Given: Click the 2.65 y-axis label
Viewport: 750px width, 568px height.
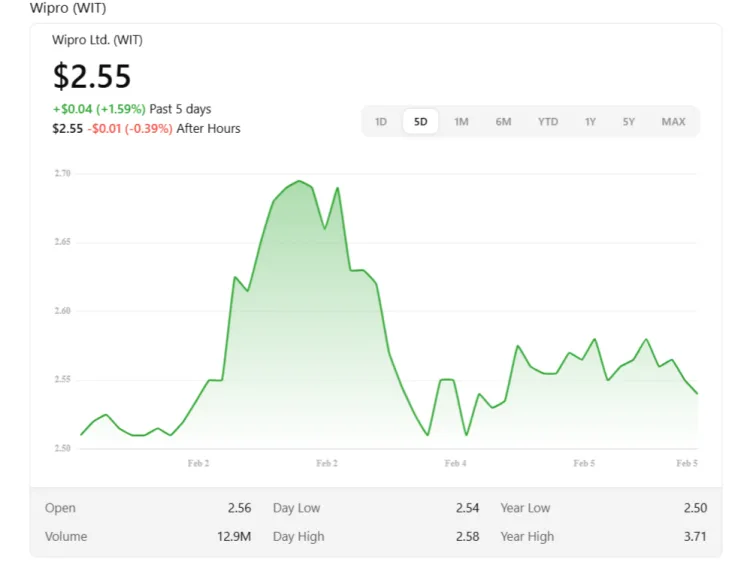Looking at the screenshot, I should click(x=63, y=242).
